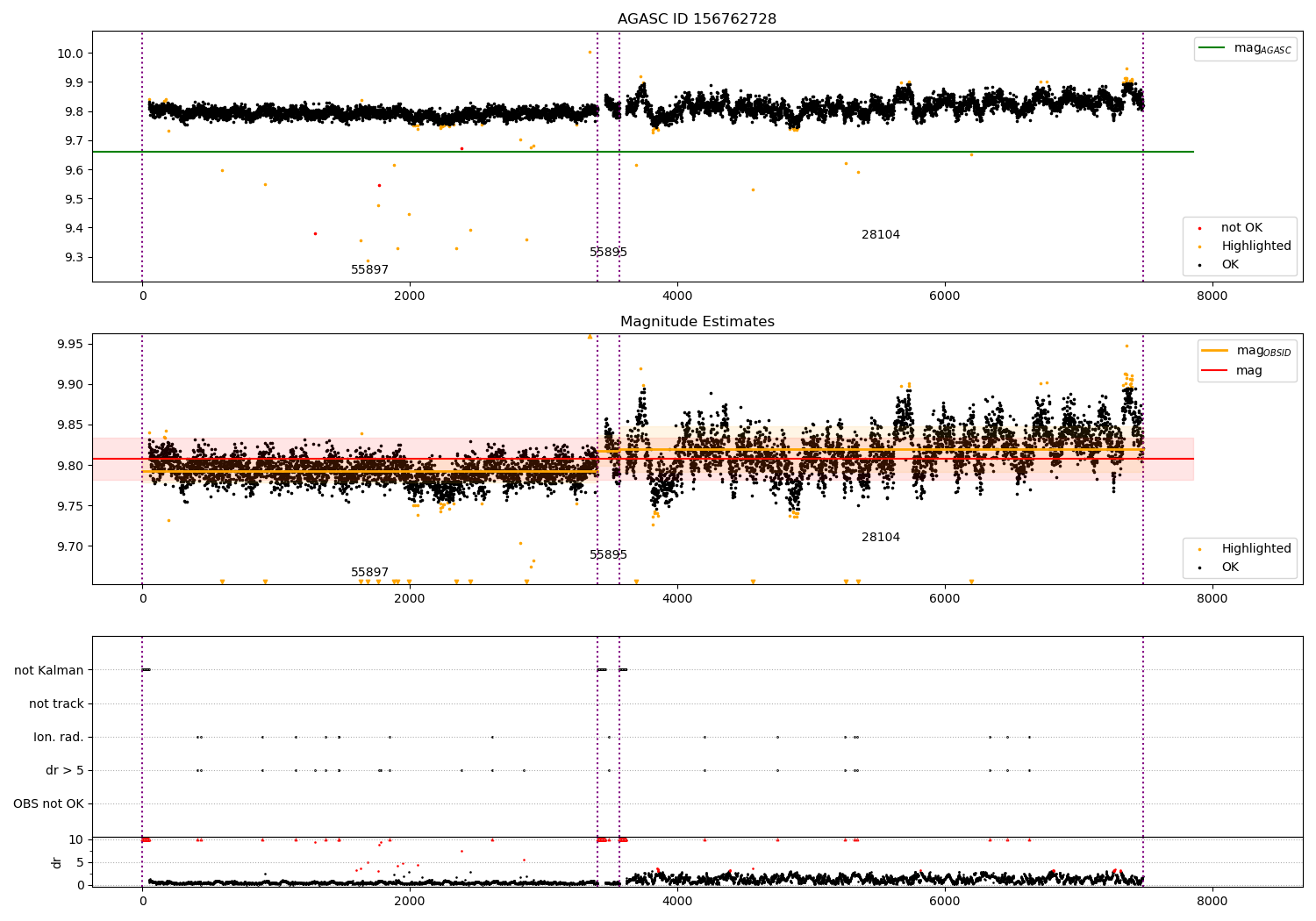Click y-axis tick '10' in bottom plot
This screenshot has width=1316, height=921.
(75, 839)
